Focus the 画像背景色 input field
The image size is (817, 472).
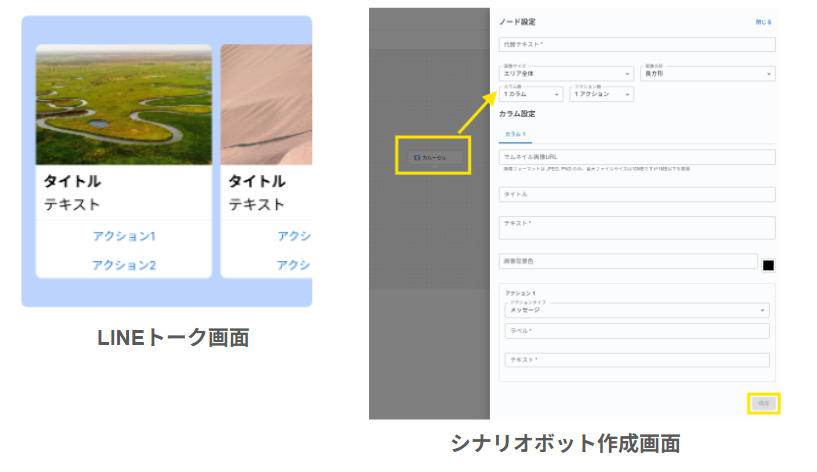628,261
